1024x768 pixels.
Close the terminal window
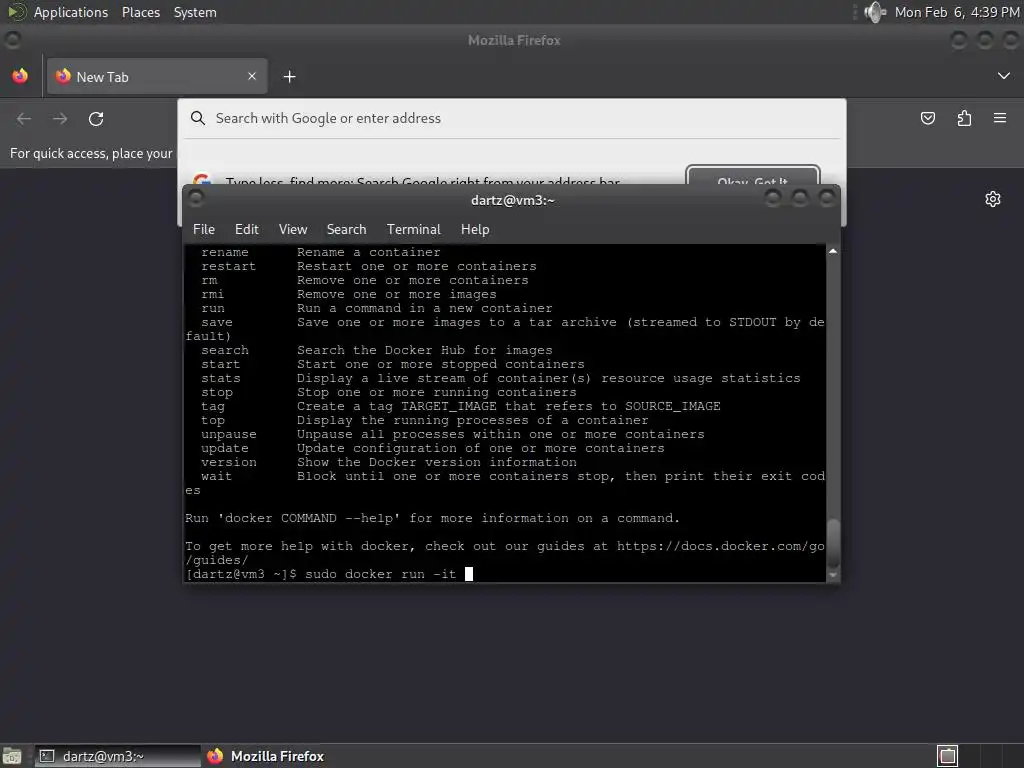point(827,198)
